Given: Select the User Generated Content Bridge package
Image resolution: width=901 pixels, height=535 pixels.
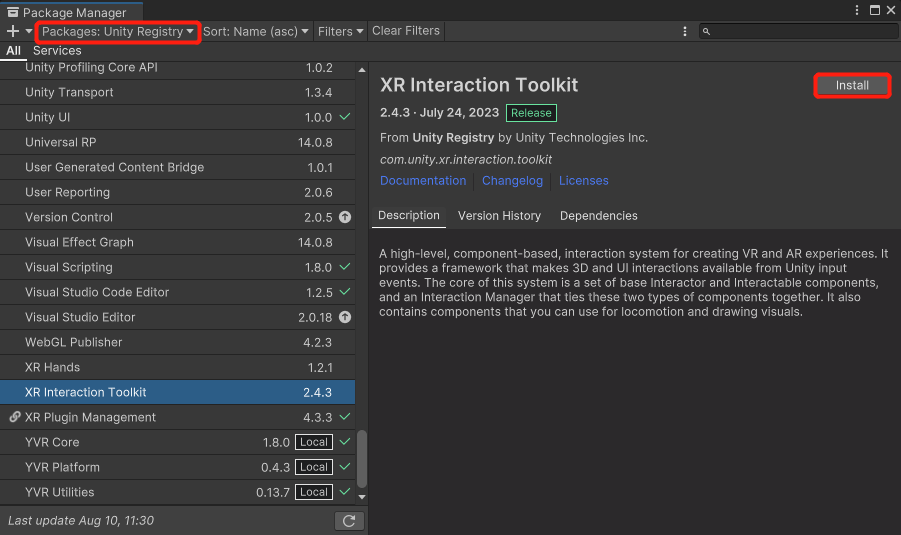Looking at the screenshot, I should 178,167.
